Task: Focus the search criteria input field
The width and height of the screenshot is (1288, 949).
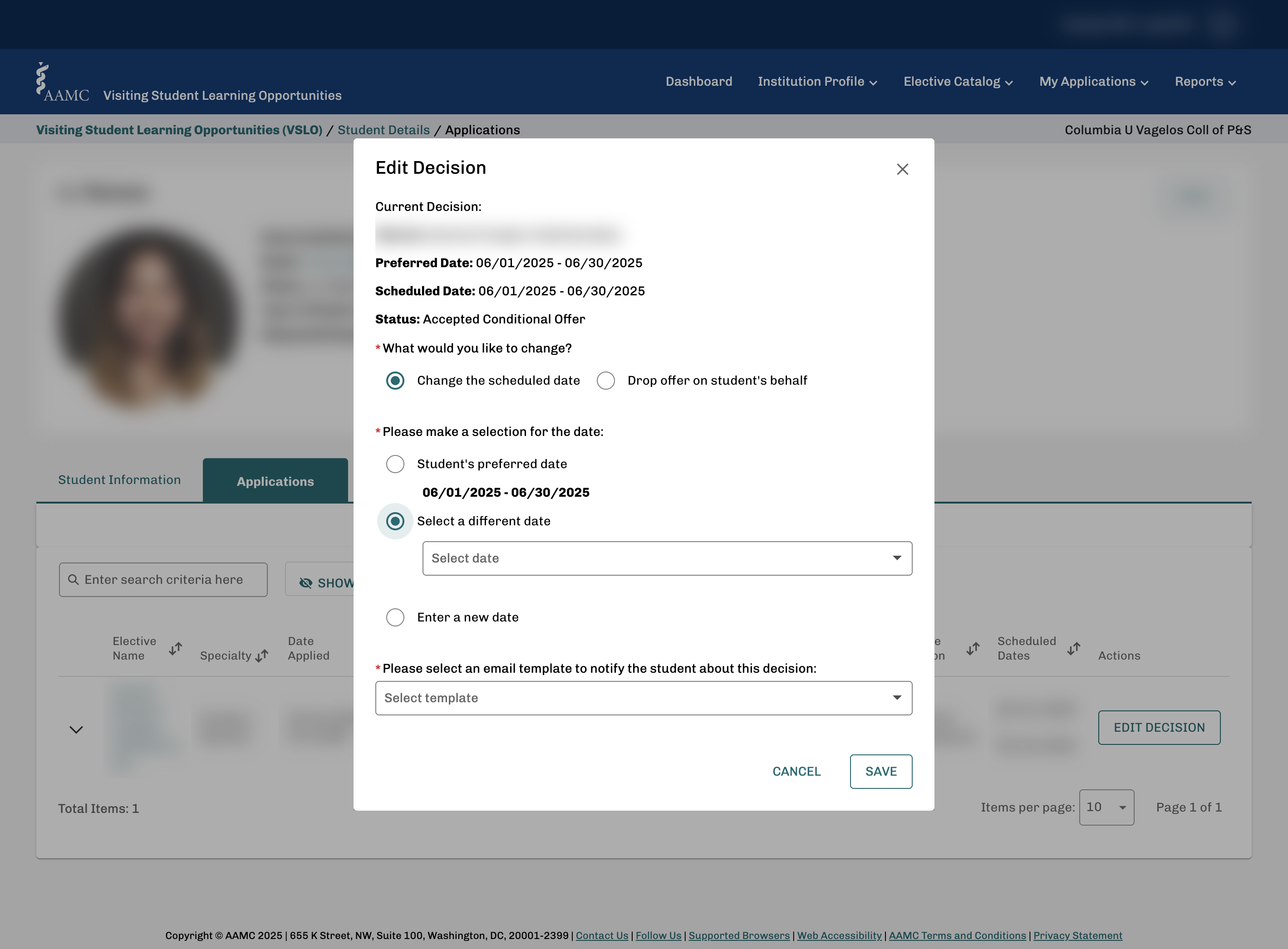Action: coord(163,580)
